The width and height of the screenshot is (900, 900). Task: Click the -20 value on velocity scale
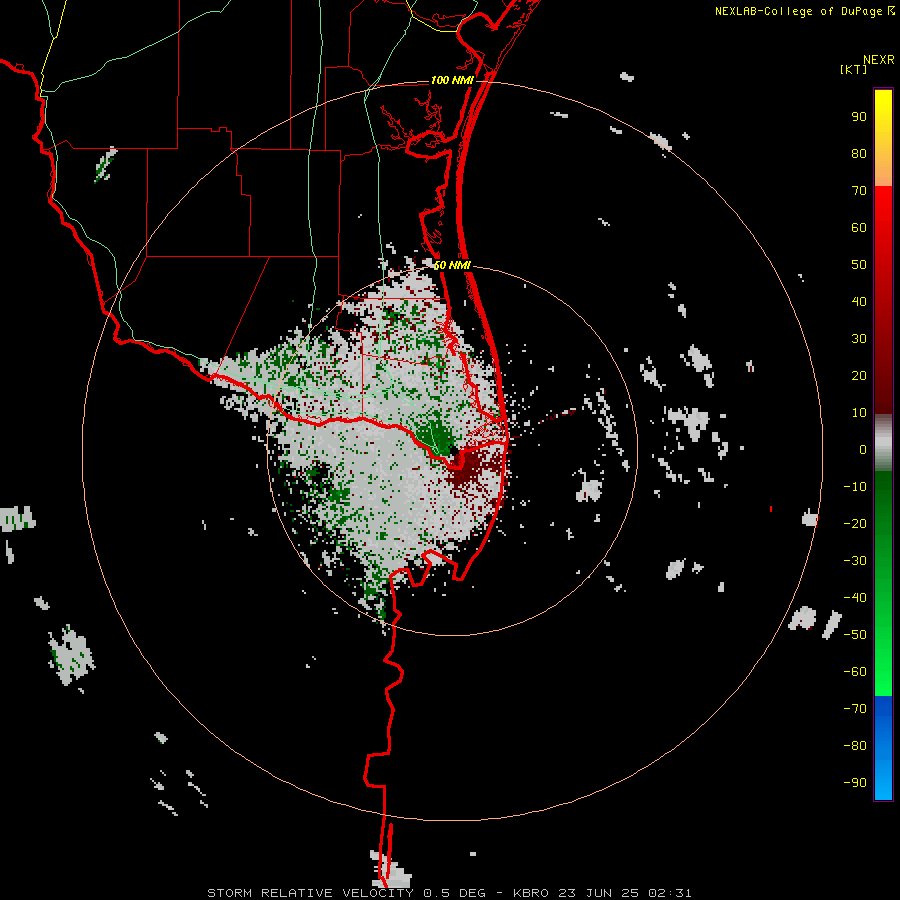pyautogui.click(x=855, y=523)
